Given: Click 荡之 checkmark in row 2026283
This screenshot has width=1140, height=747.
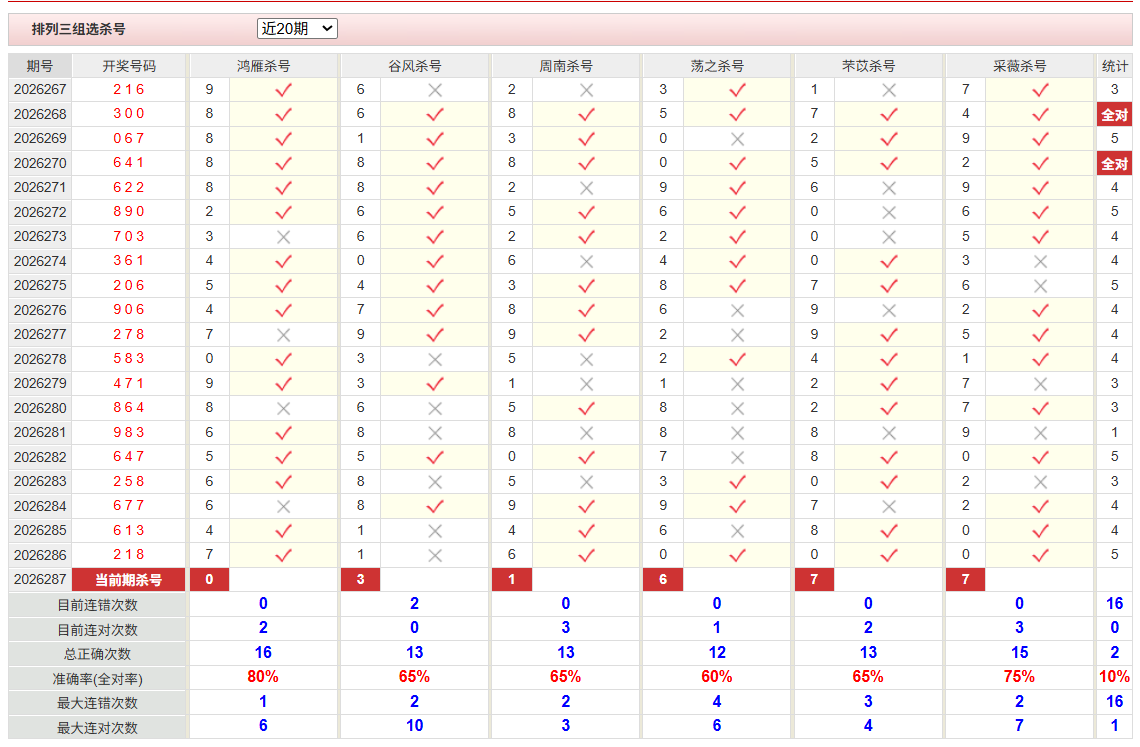Looking at the screenshot, I should point(737,482).
